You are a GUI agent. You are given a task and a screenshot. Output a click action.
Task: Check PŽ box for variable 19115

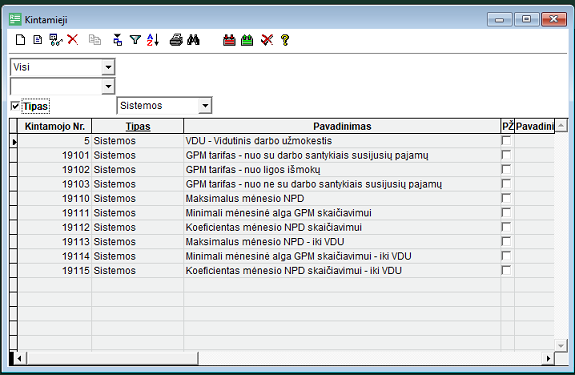tap(506, 271)
